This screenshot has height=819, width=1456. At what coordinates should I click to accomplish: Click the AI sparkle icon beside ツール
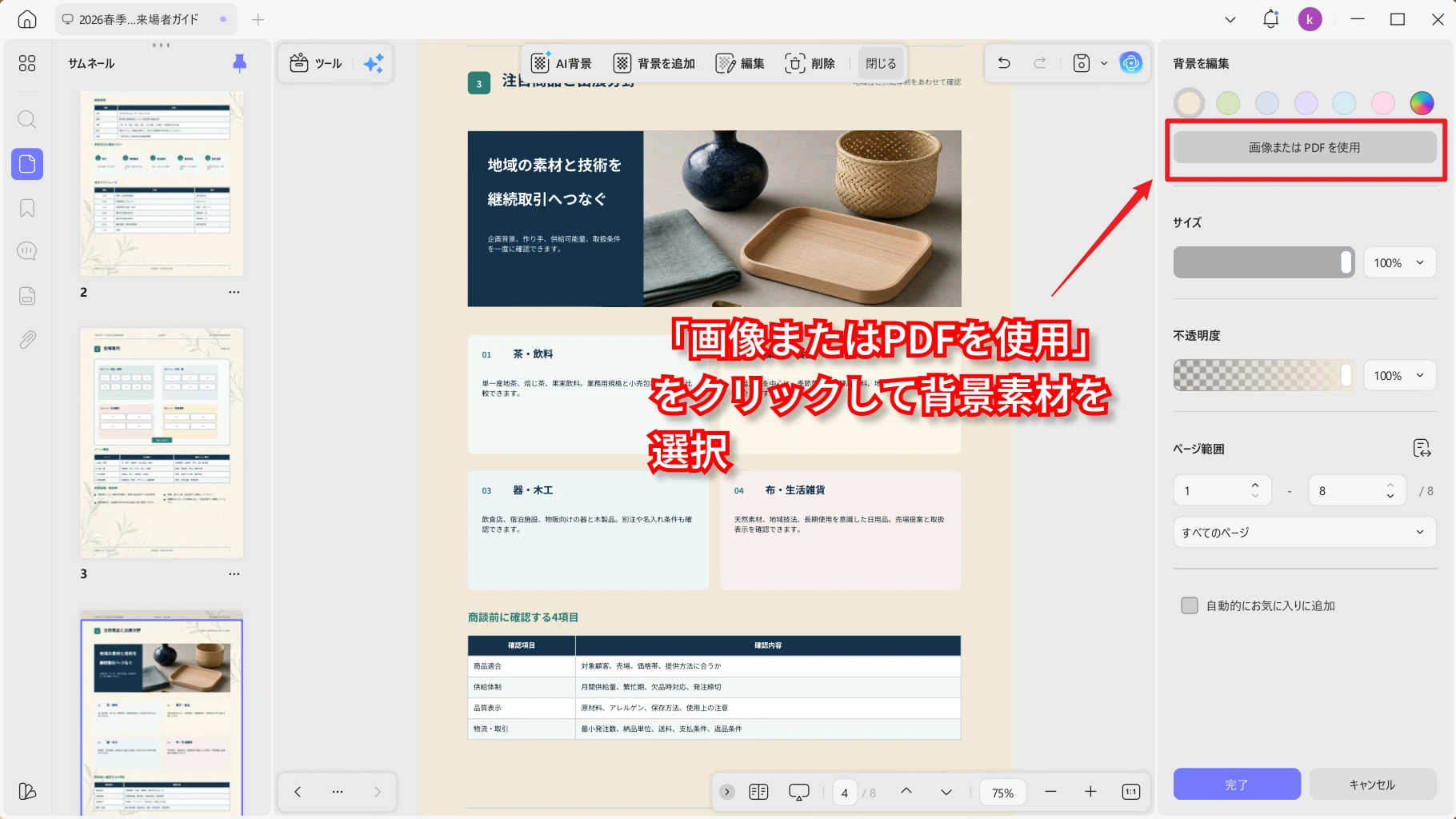(374, 63)
